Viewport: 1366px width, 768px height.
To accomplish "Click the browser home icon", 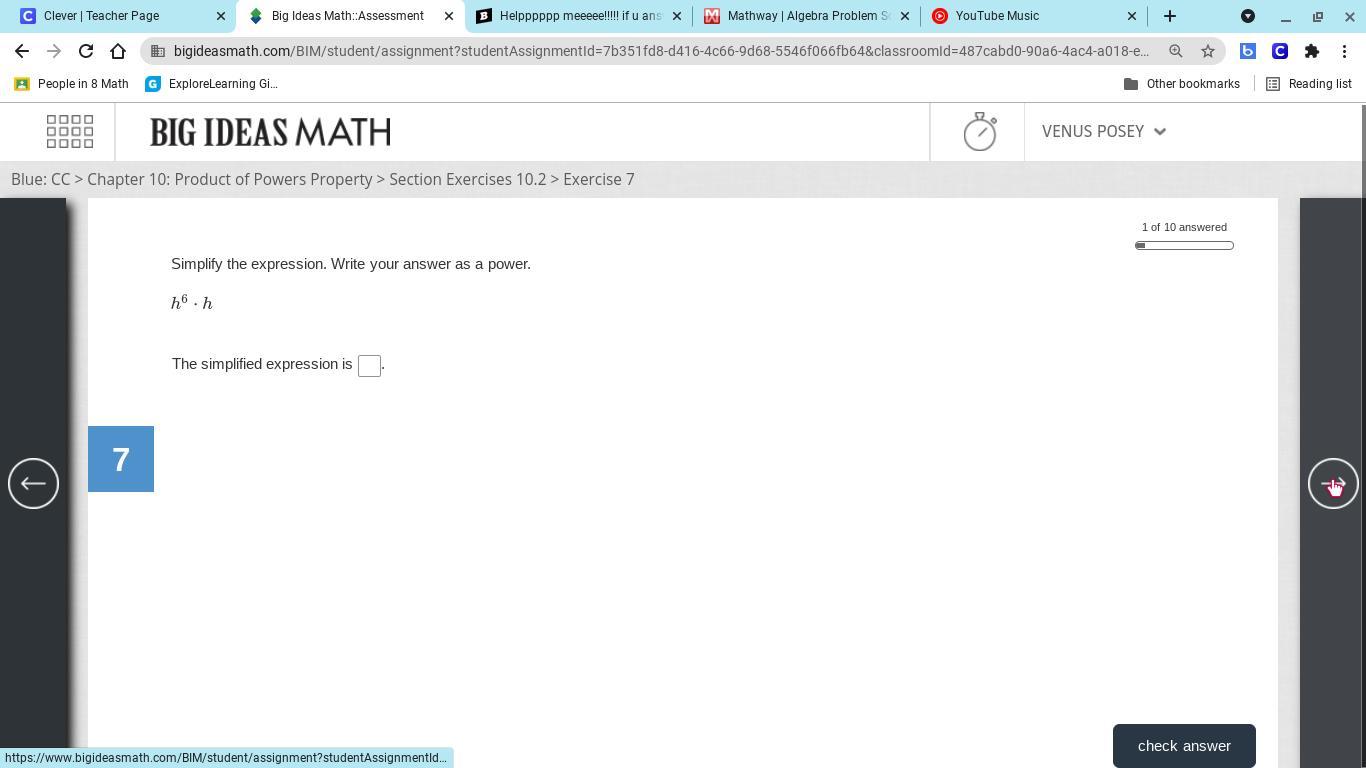I will [x=118, y=51].
